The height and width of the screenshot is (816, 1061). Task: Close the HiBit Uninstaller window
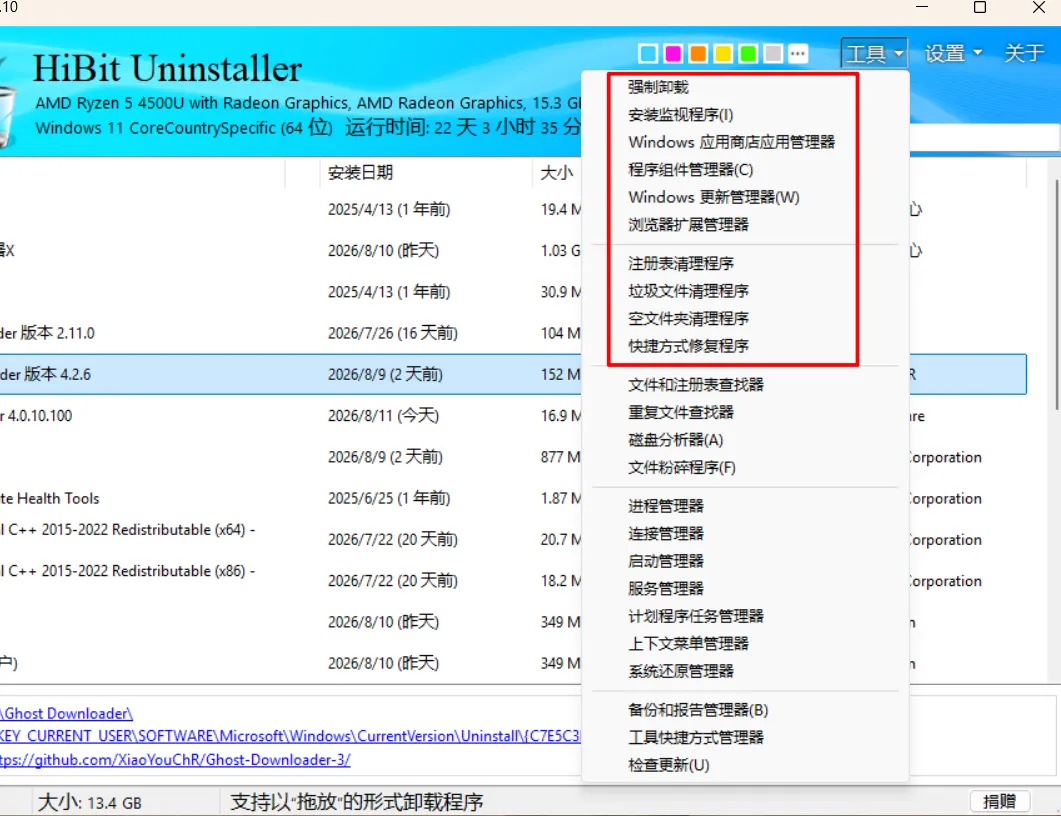coord(1039,7)
